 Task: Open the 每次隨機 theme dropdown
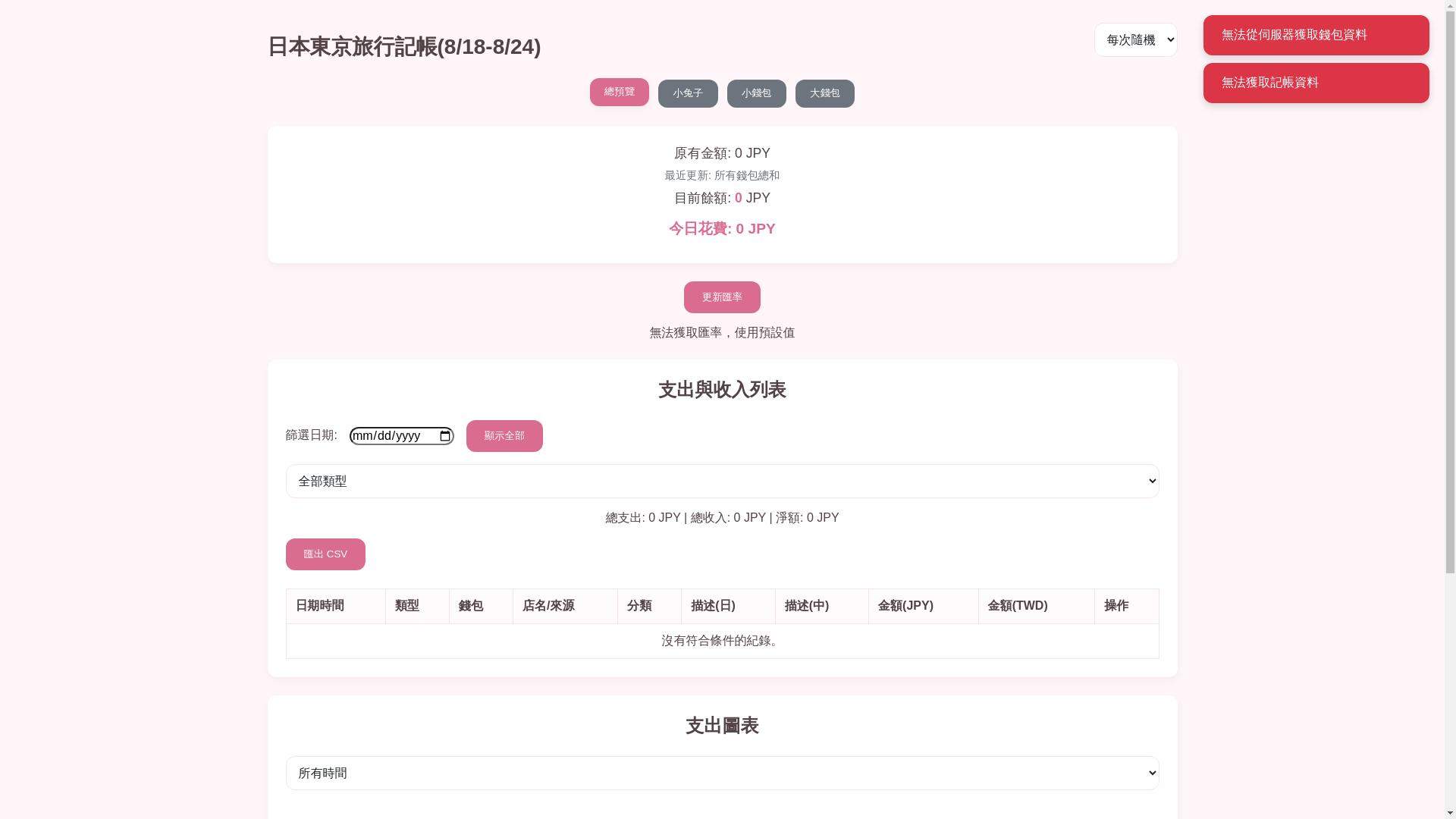tap(1135, 39)
